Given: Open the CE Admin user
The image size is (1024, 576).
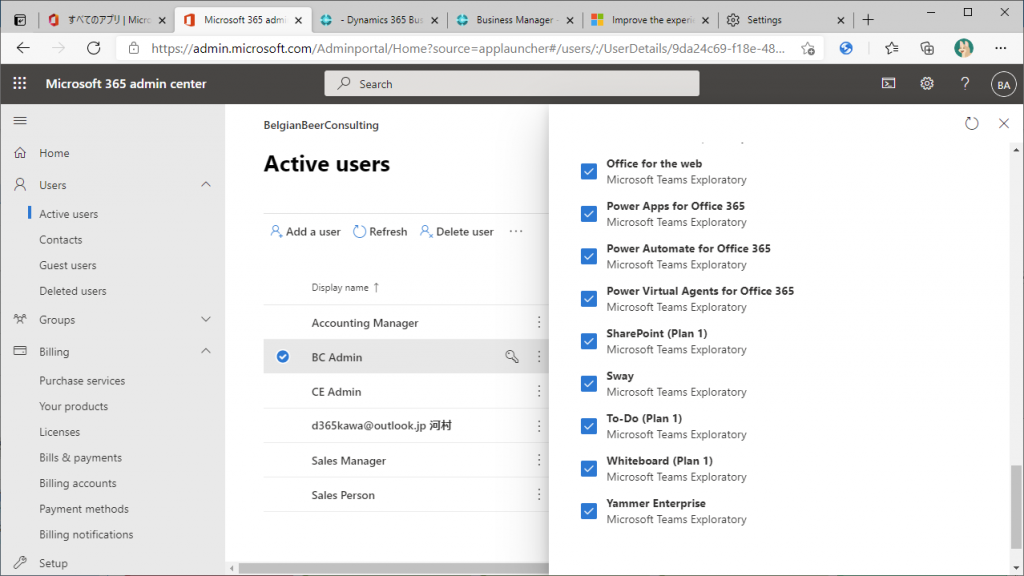Looking at the screenshot, I should point(336,392).
